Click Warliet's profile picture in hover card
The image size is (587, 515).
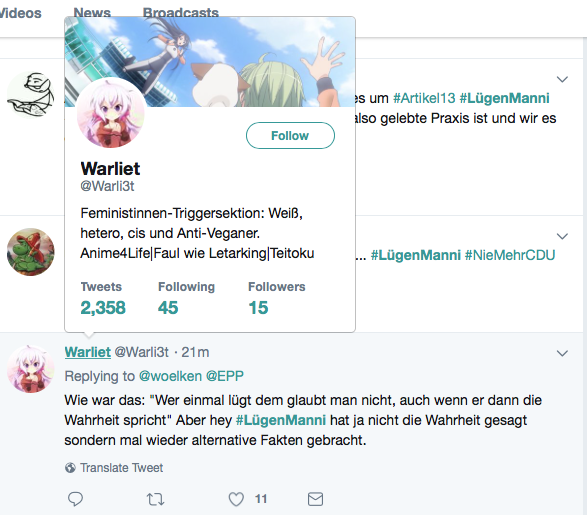111,112
